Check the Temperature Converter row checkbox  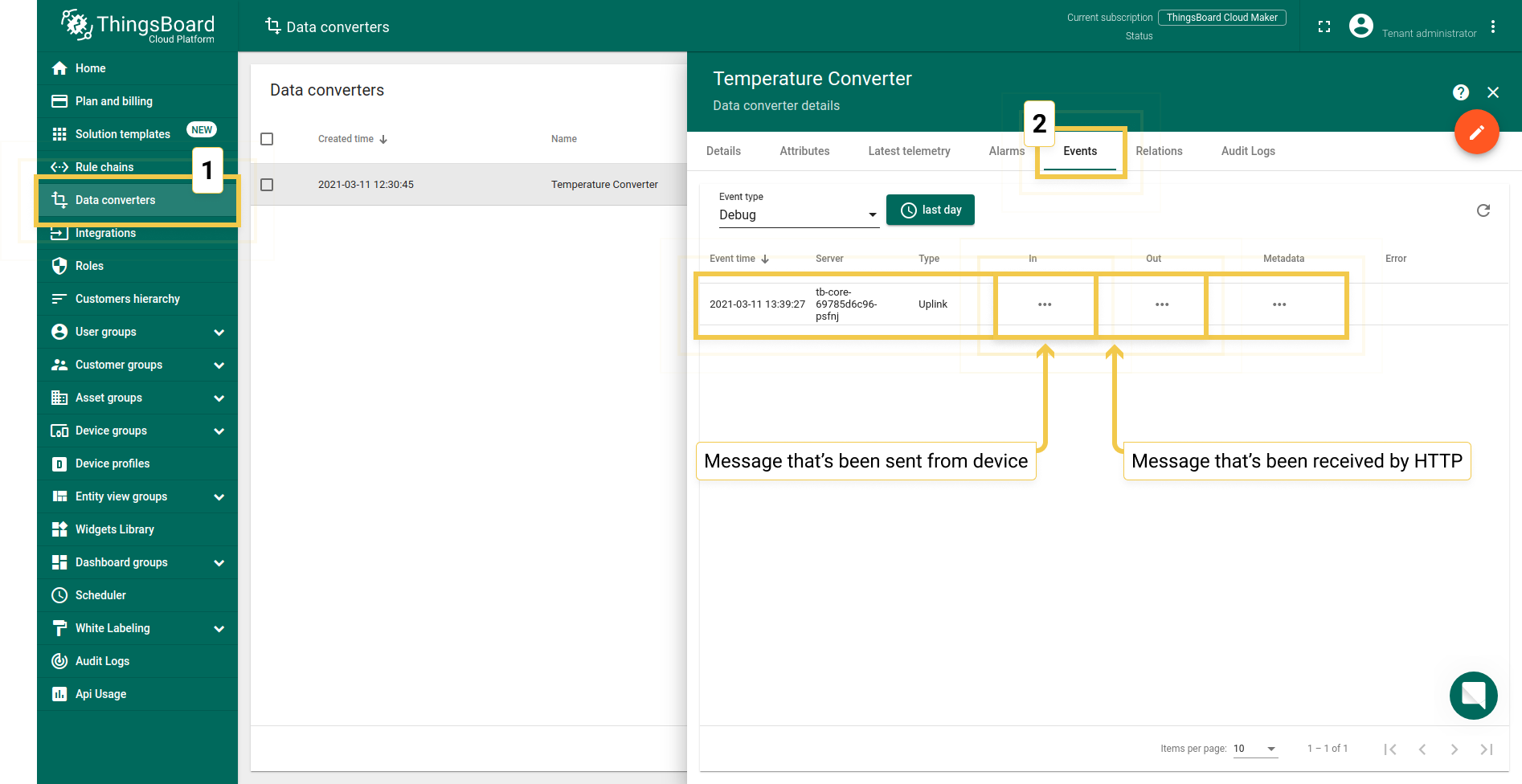tap(267, 185)
